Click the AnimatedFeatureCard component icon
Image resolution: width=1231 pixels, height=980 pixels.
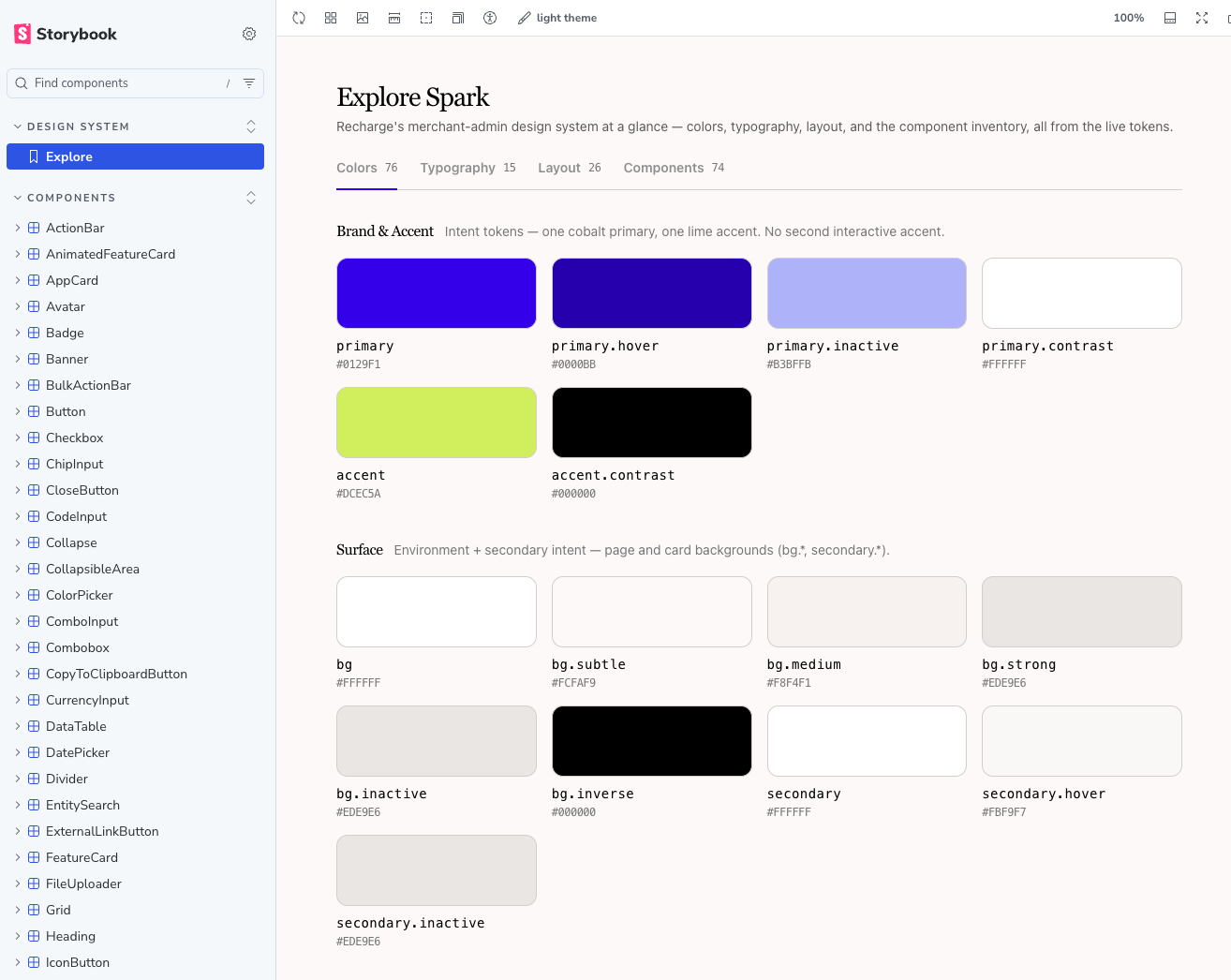point(34,254)
